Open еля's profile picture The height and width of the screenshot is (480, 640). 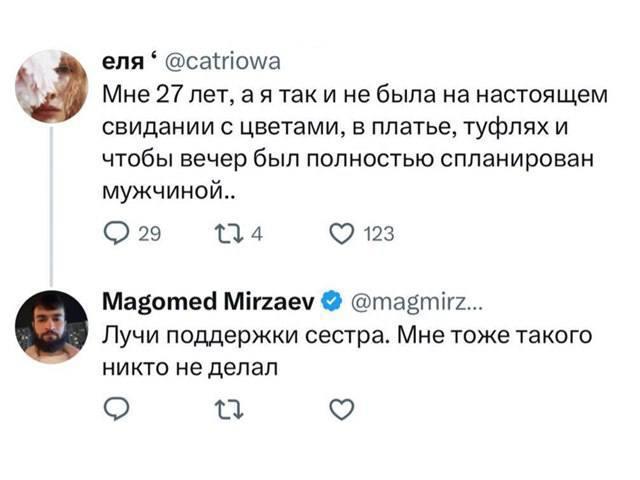pyautogui.click(x=52, y=84)
